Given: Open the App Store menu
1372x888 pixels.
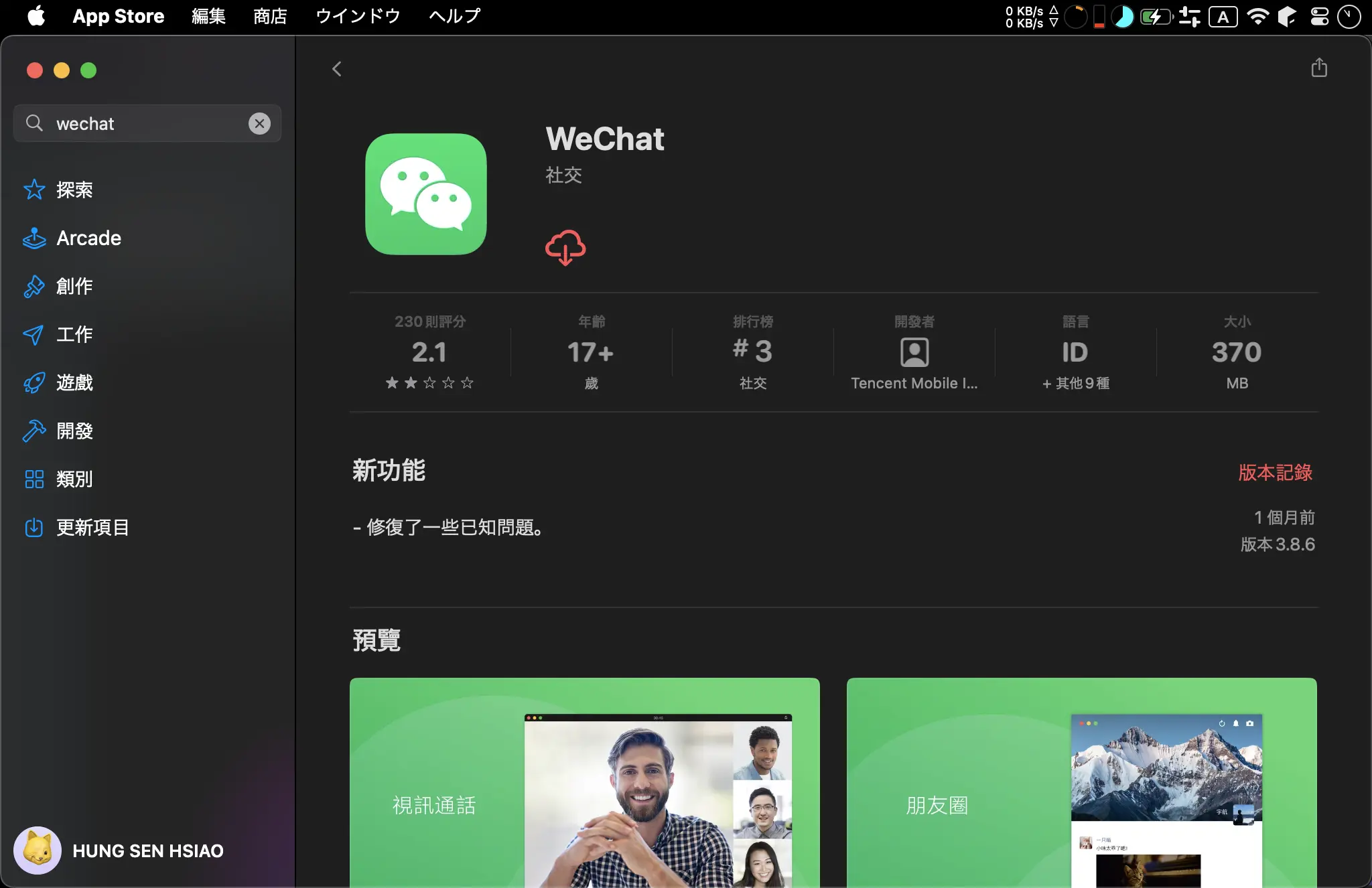Looking at the screenshot, I should click(x=119, y=16).
